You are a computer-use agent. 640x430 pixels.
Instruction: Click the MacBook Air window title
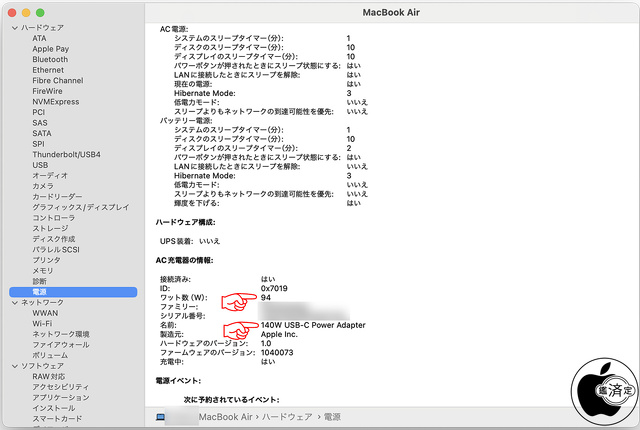click(x=391, y=13)
